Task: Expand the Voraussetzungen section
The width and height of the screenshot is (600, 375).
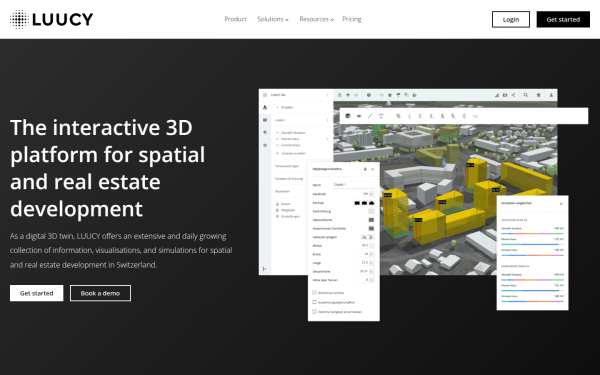Action: pyautogui.click(x=287, y=166)
